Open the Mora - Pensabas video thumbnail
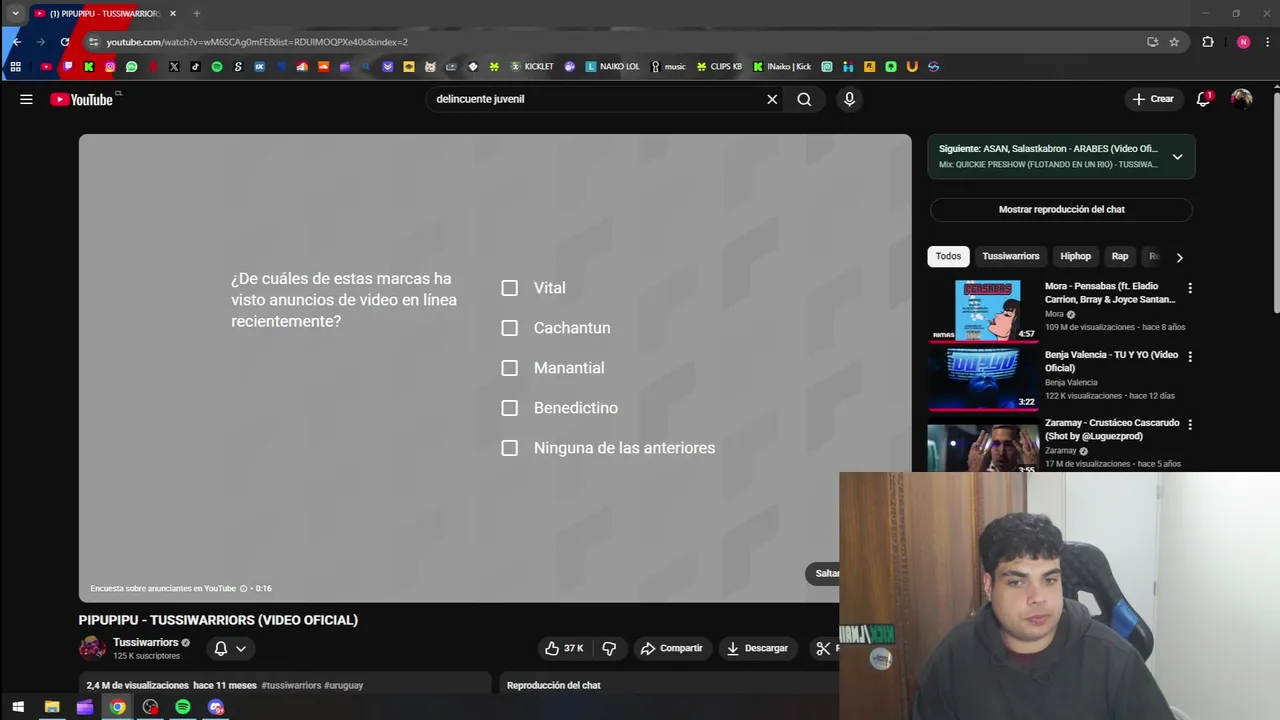1280x720 pixels. tap(983, 310)
